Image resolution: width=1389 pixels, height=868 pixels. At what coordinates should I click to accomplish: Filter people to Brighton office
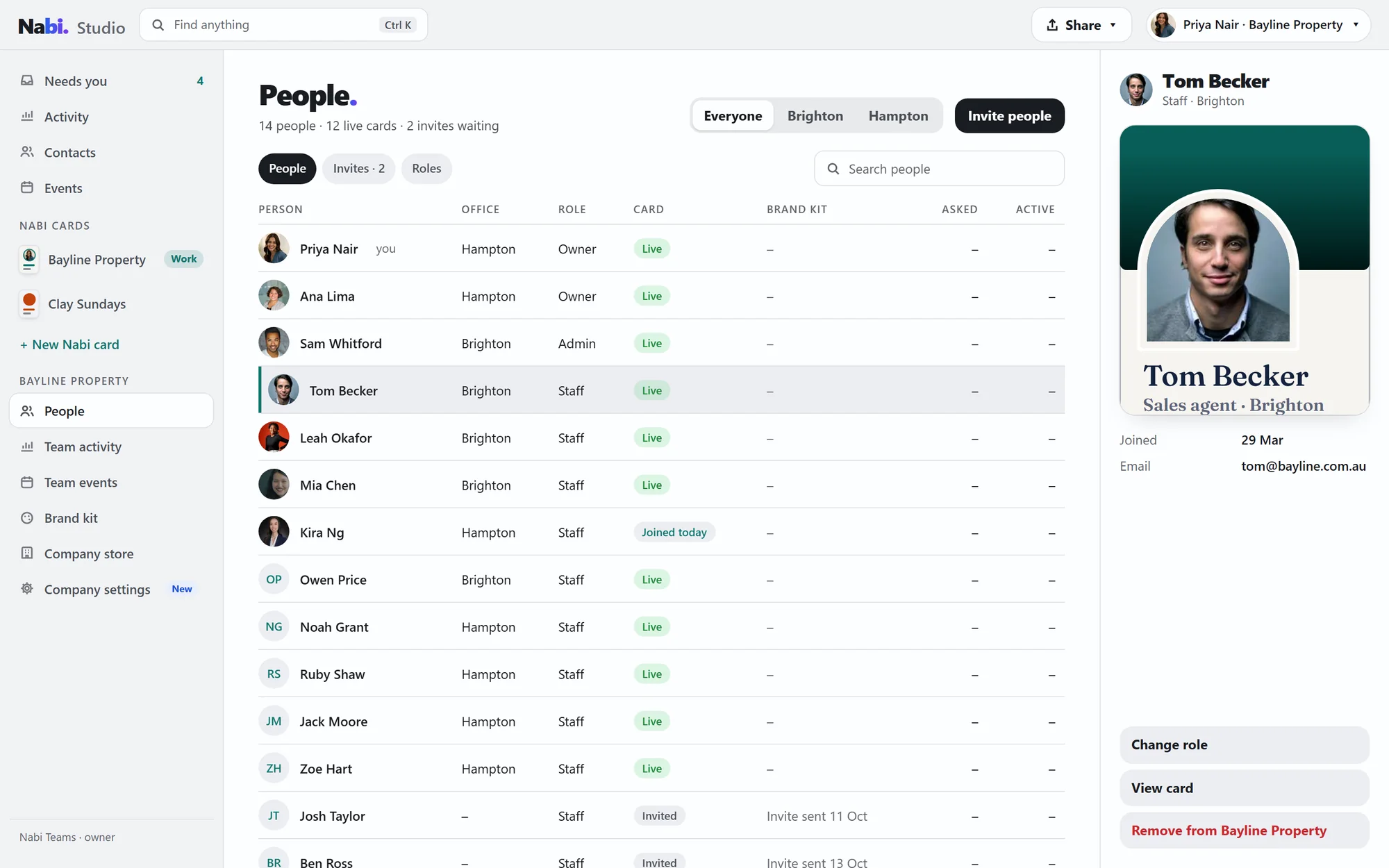pos(815,115)
